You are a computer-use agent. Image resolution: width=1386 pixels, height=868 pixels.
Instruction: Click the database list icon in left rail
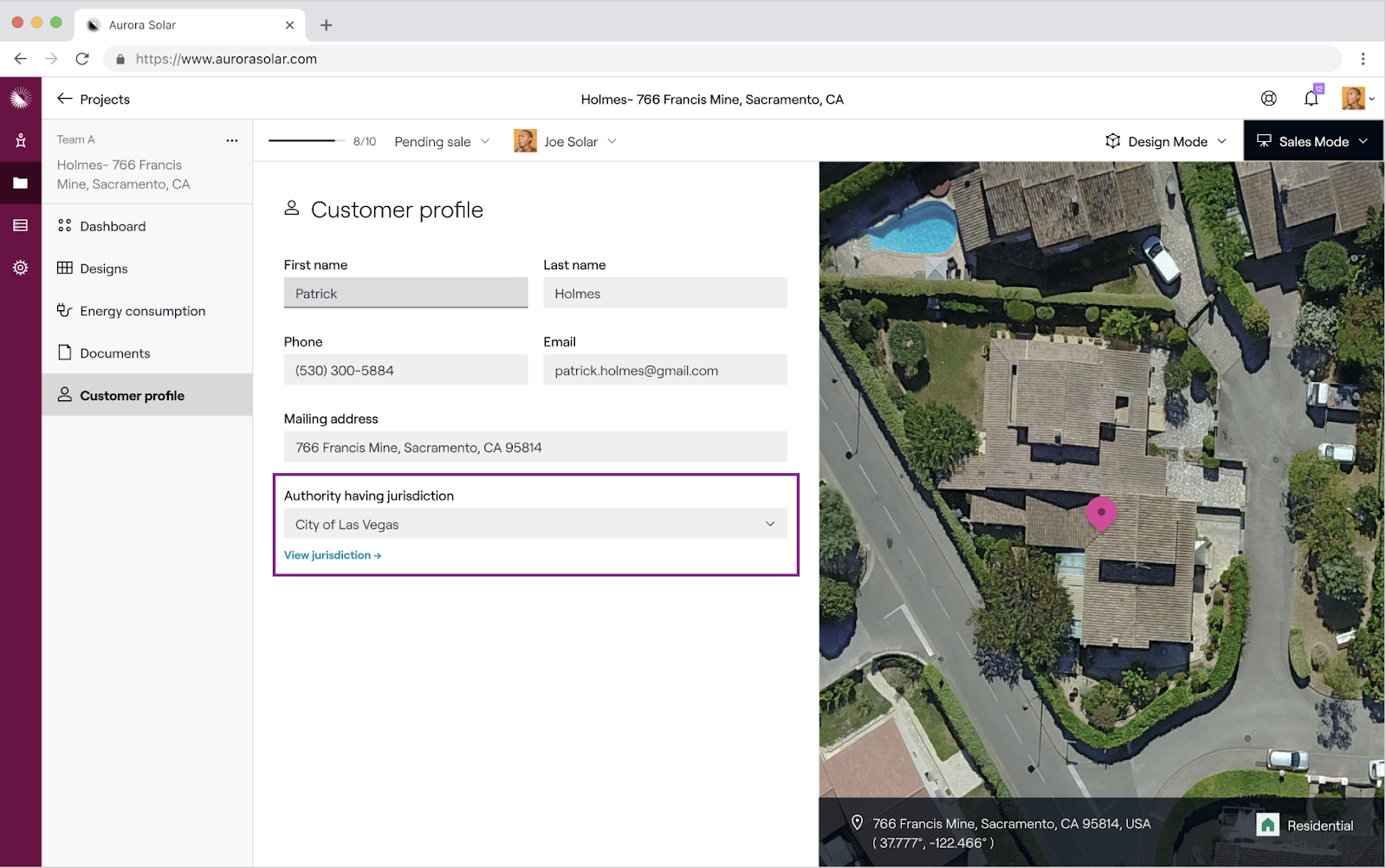point(20,225)
